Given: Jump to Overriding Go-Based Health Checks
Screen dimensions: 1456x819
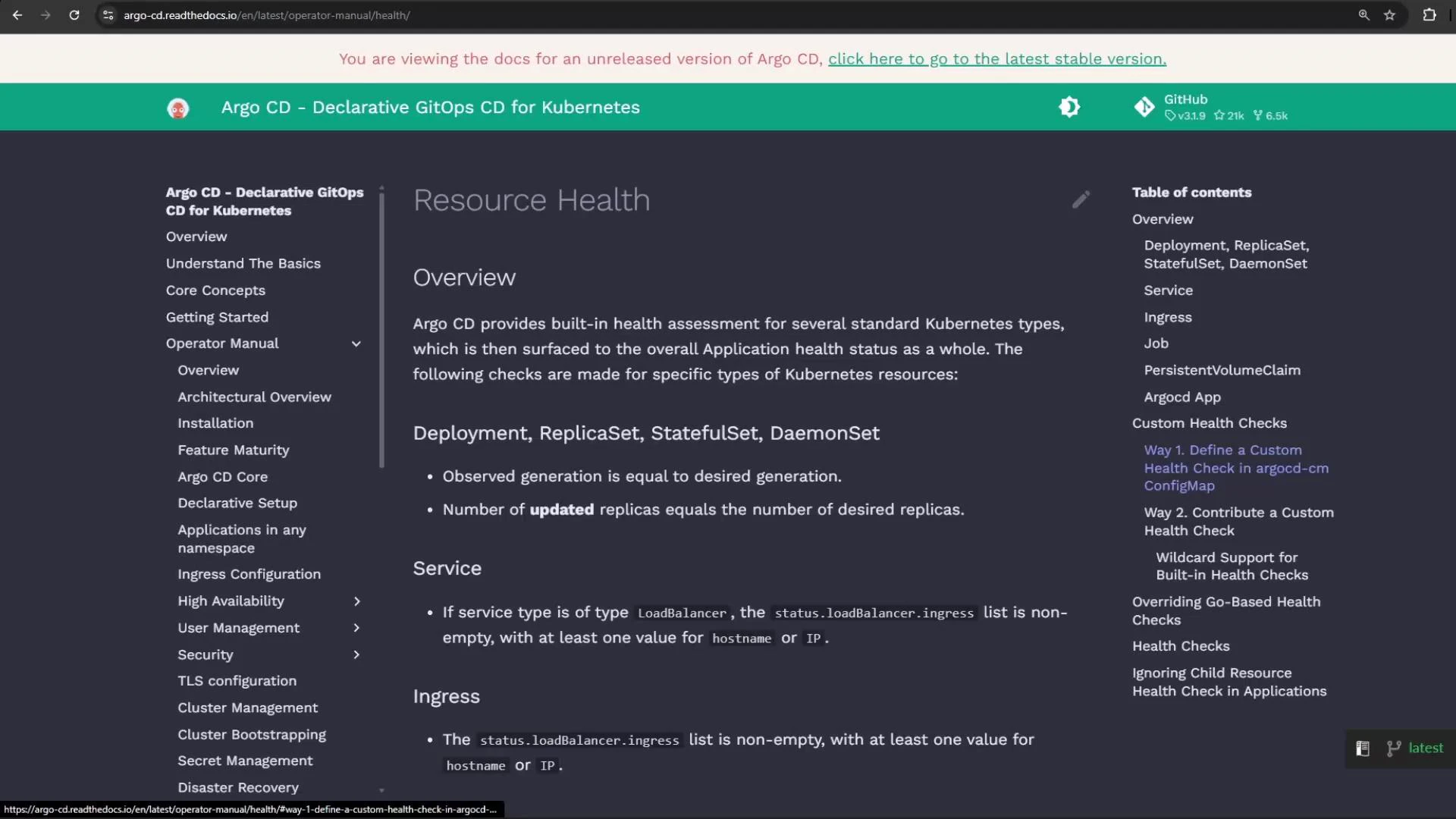Looking at the screenshot, I should pos(1226,610).
